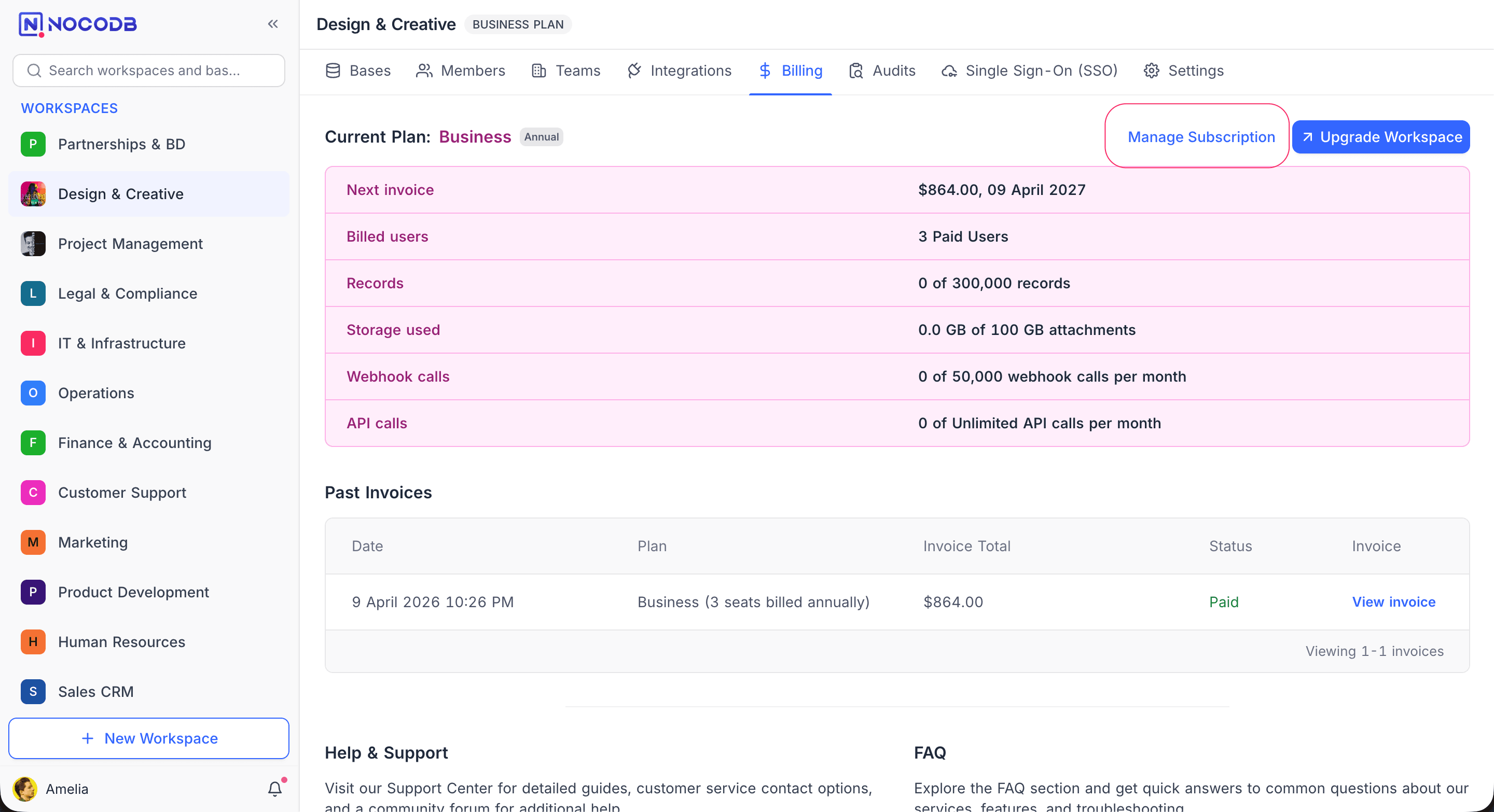This screenshot has width=1494, height=812.
Task: Collapse the sidebar with double-chevron icon
Action: [272, 24]
